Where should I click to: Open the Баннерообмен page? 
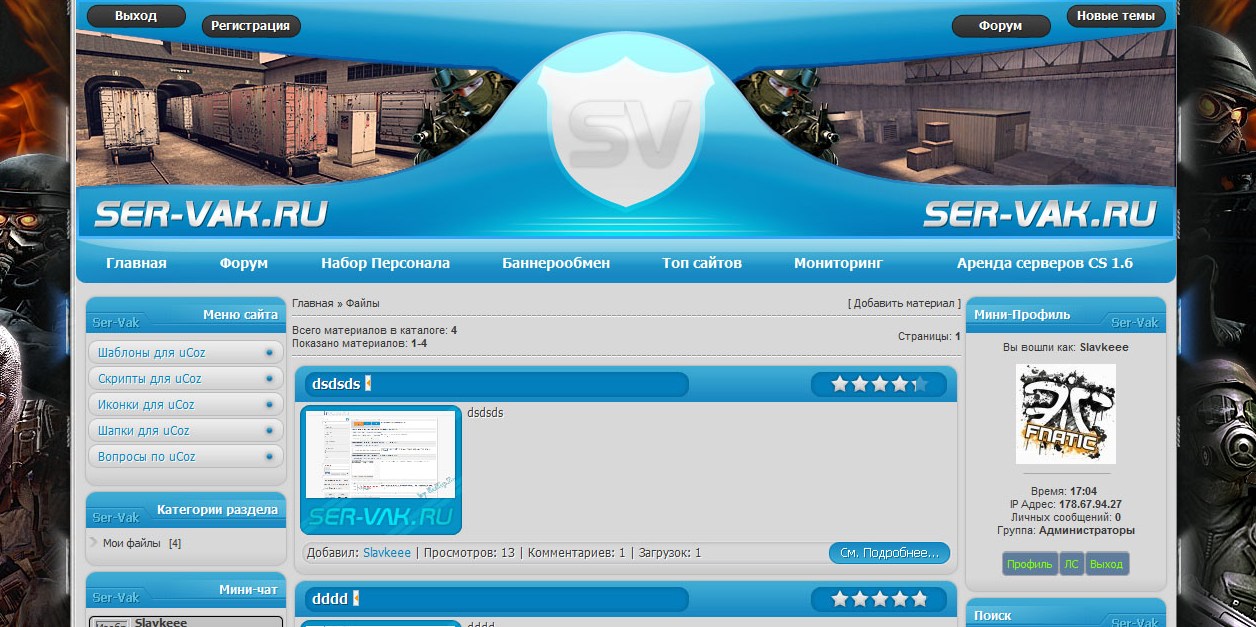pyautogui.click(x=556, y=263)
